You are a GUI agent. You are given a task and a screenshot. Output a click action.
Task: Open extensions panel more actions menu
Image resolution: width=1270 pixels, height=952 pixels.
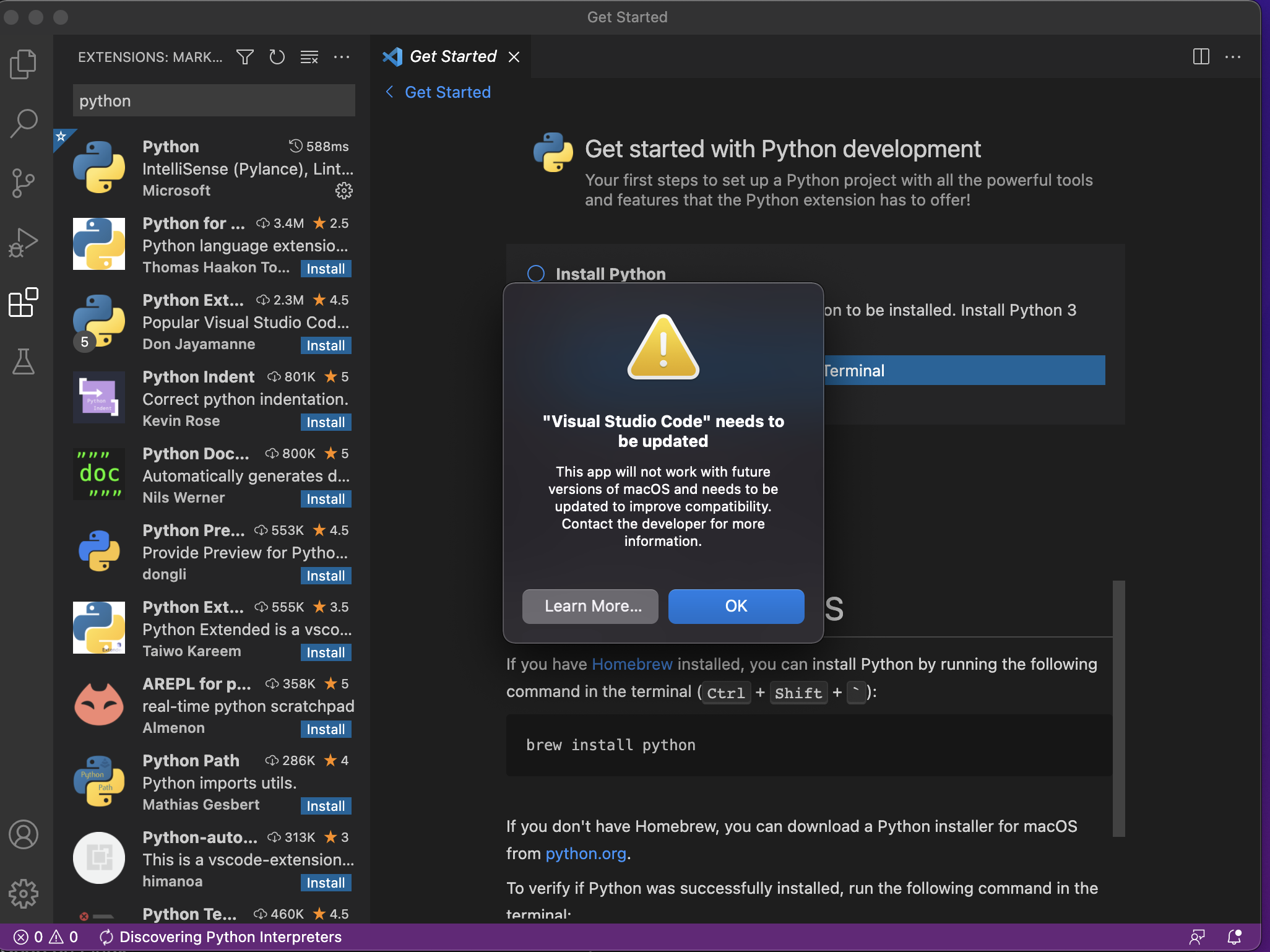coord(342,58)
